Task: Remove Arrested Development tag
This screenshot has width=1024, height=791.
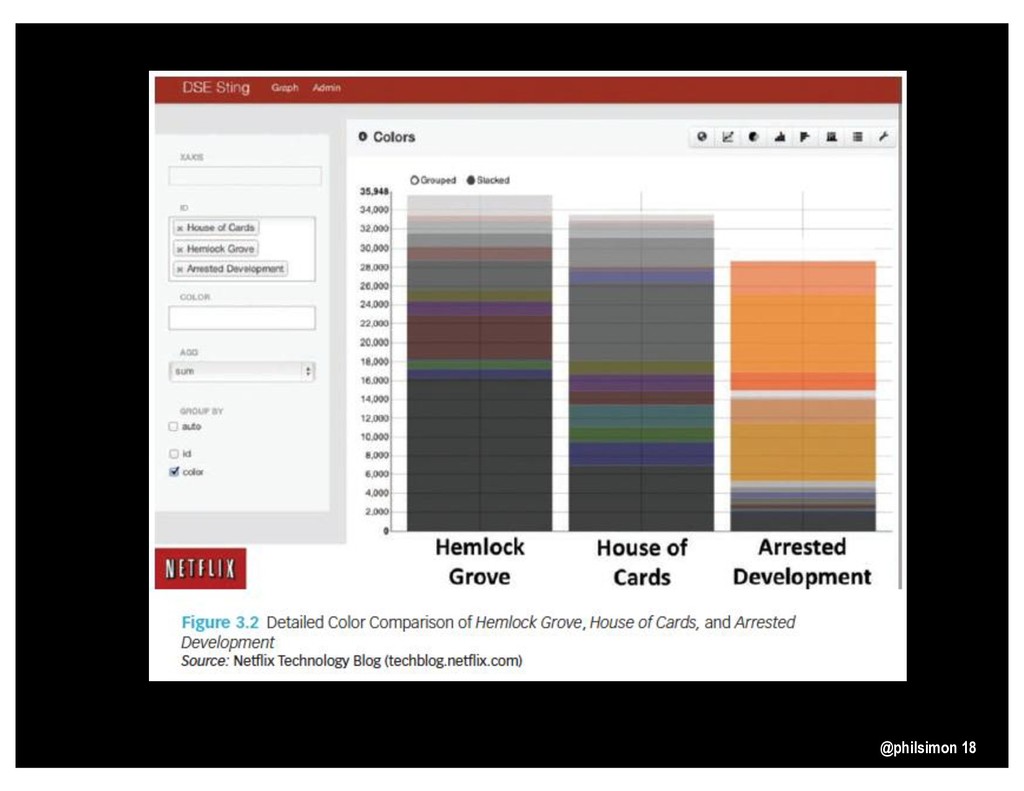Action: 180,269
